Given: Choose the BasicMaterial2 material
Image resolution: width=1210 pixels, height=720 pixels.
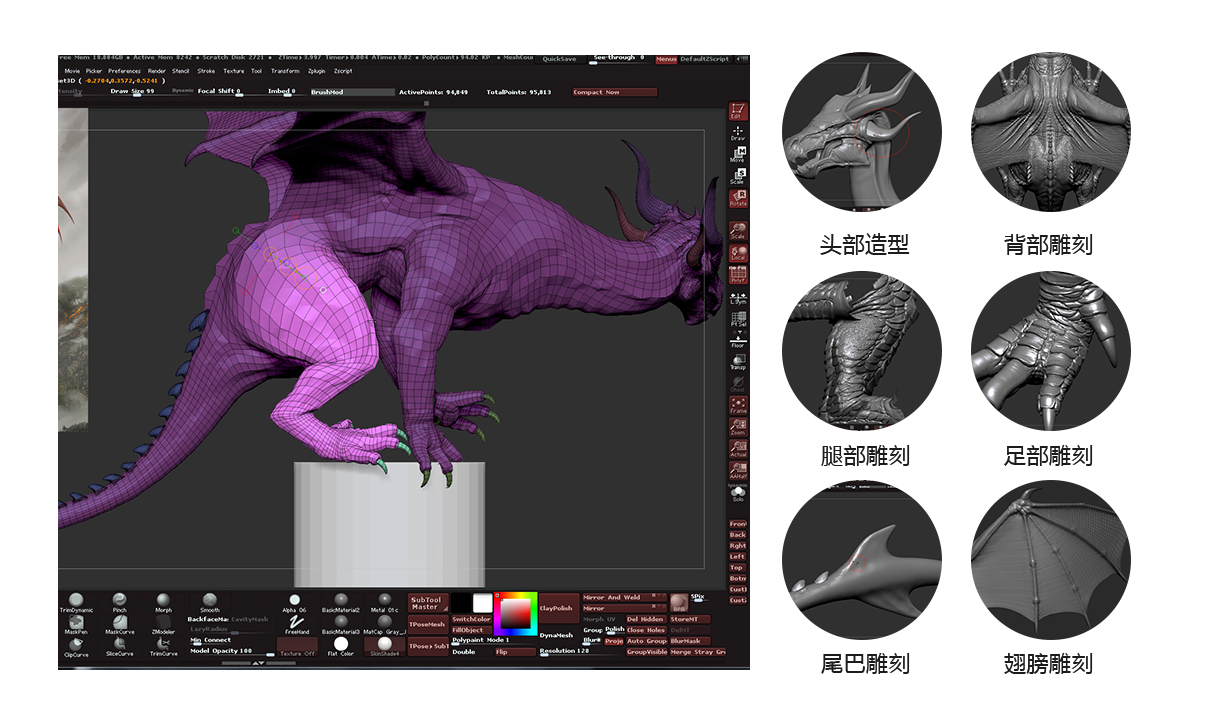Looking at the screenshot, I should tap(341, 602).
